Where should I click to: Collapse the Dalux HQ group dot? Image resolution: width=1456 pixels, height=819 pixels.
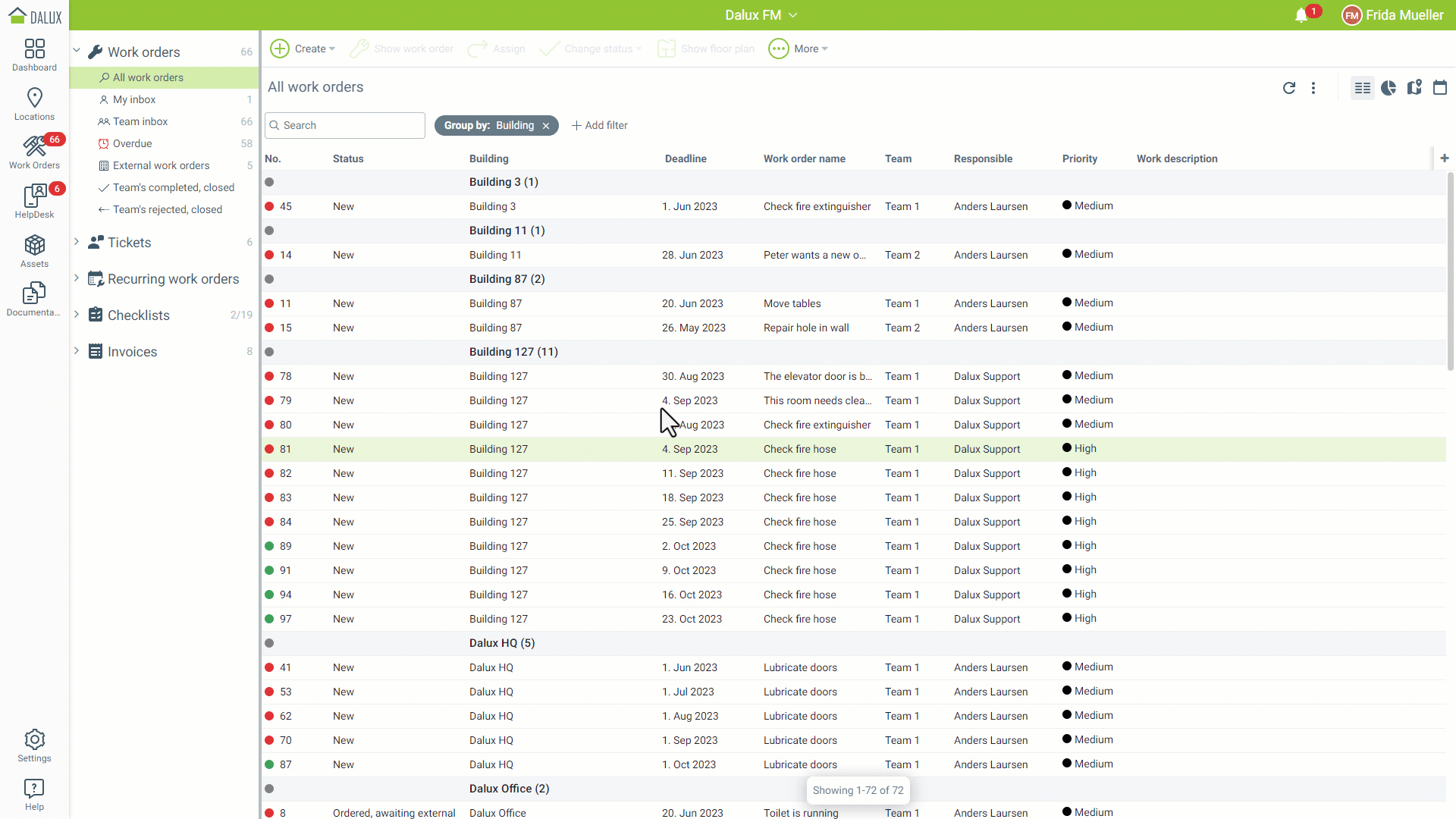click(269, 643)
